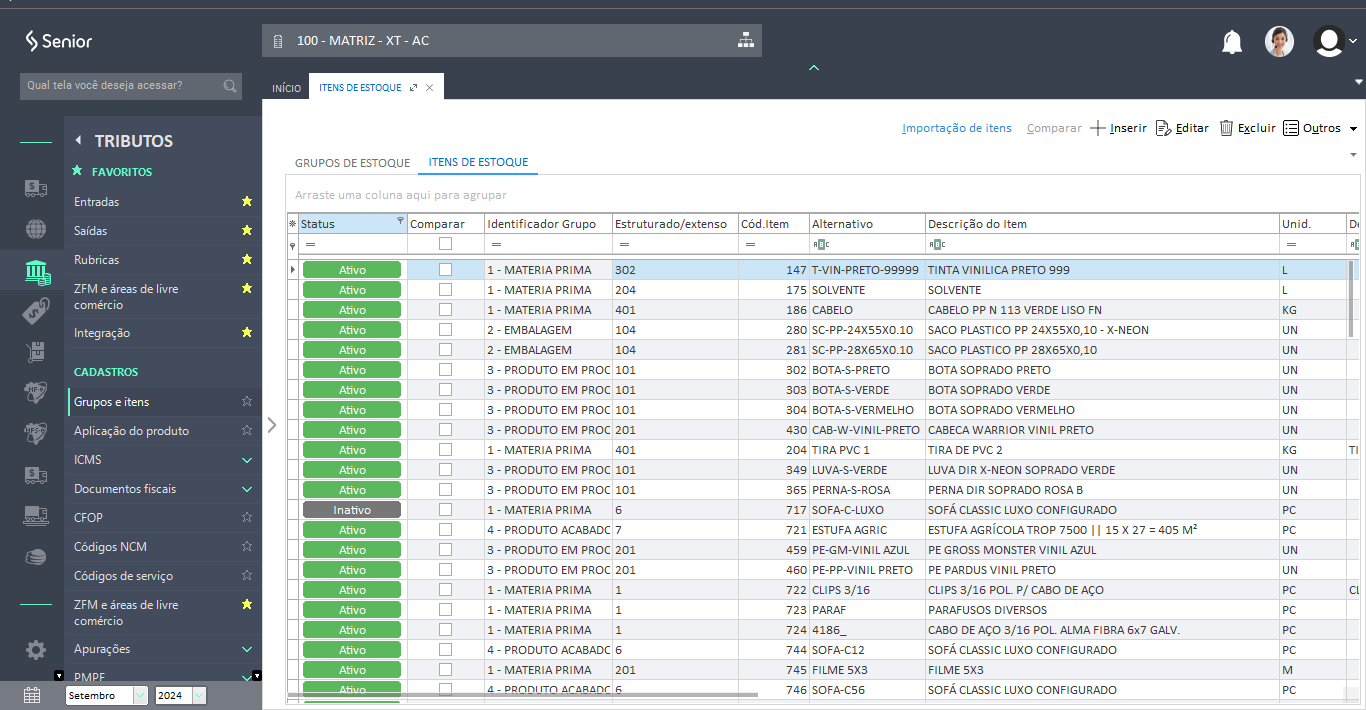Click the notifications bell icon
Viewport: 1366px width, 710px height.
[1232, 42]
